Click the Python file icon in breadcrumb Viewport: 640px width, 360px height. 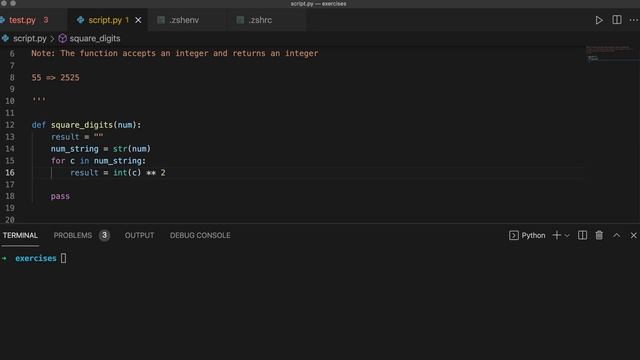[x=5, y=38]
